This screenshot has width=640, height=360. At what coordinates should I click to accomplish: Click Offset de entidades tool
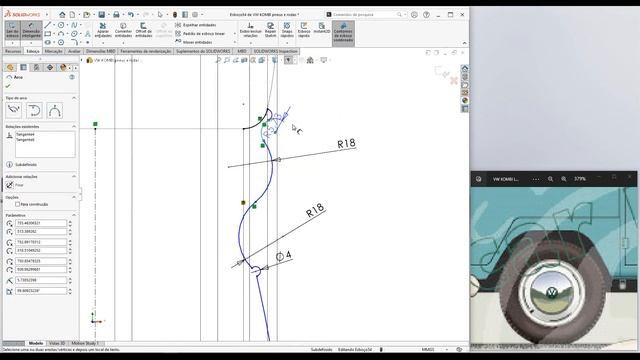point(144,30)
